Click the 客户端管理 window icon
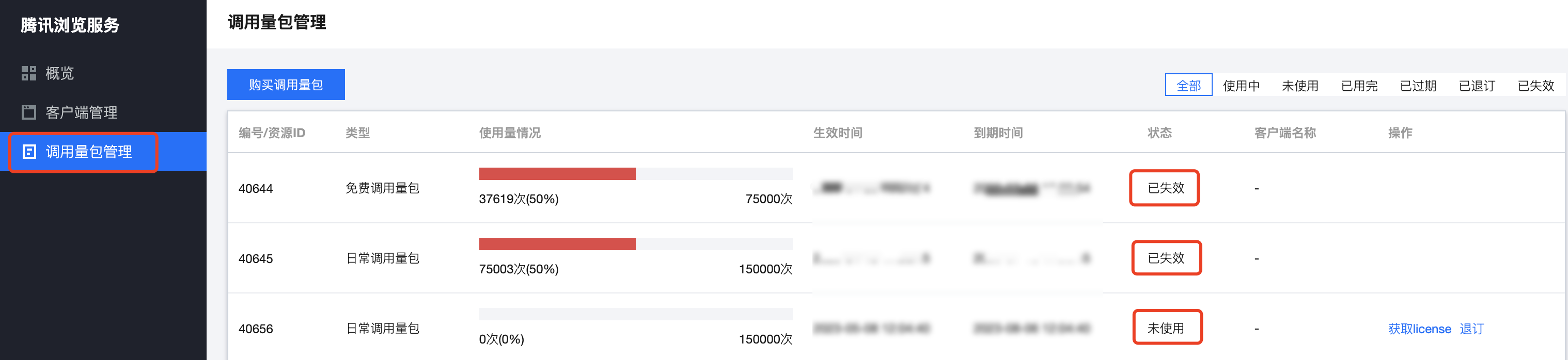The image size is (1568, 360). click(28, 112)
